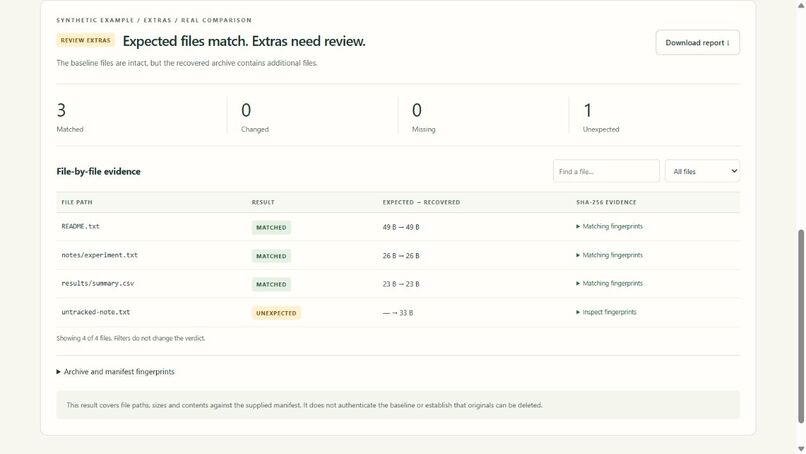Click the MATCHED badge for notes/experiment.txt
Viewport: 806px width, 454px height.
pos(271,256)
